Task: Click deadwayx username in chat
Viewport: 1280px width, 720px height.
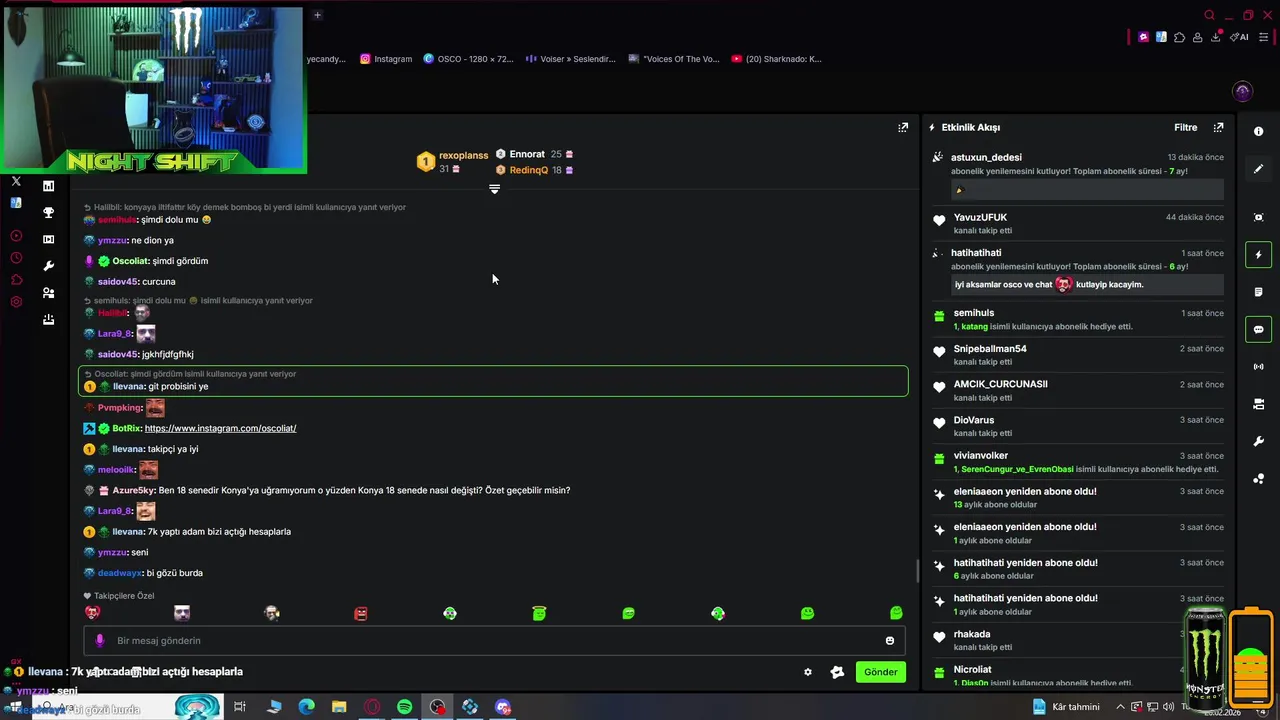Action: click(x=120, y=573)
